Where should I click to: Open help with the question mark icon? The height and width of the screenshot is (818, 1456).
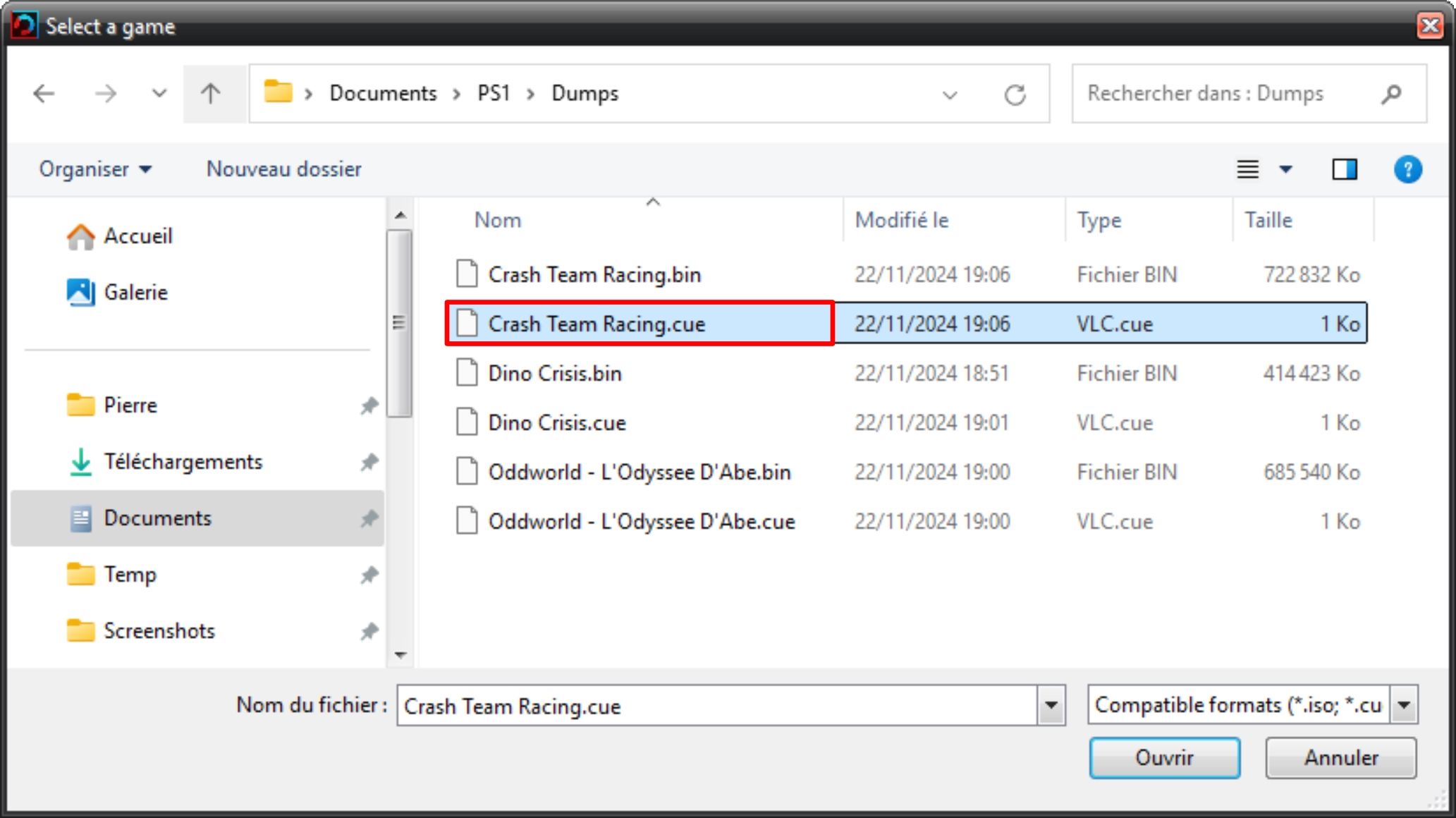click(1407, 169)
